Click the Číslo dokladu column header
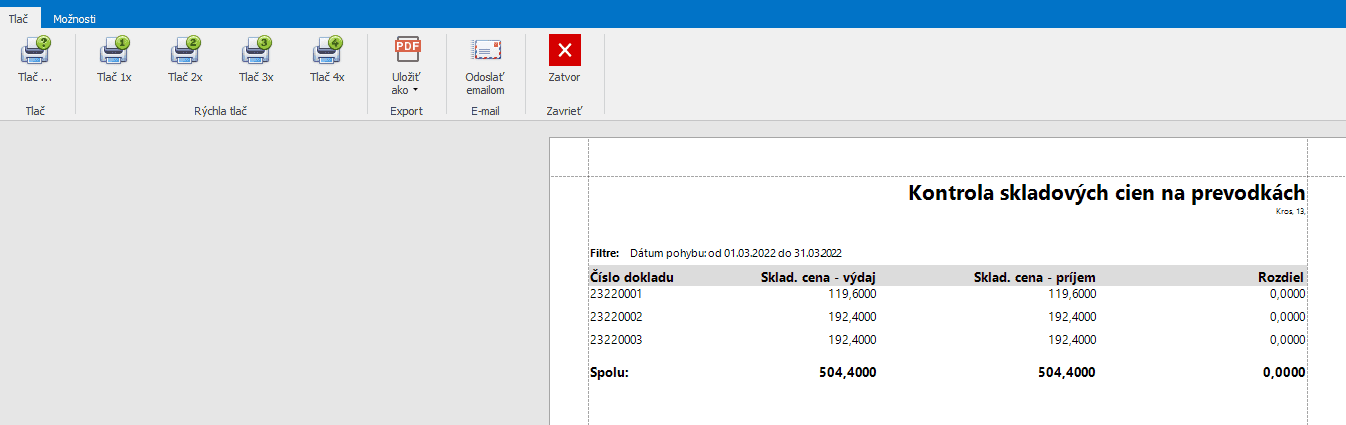Image resolution: width=1346 pixels, height=425 pixels. (632, 277)
